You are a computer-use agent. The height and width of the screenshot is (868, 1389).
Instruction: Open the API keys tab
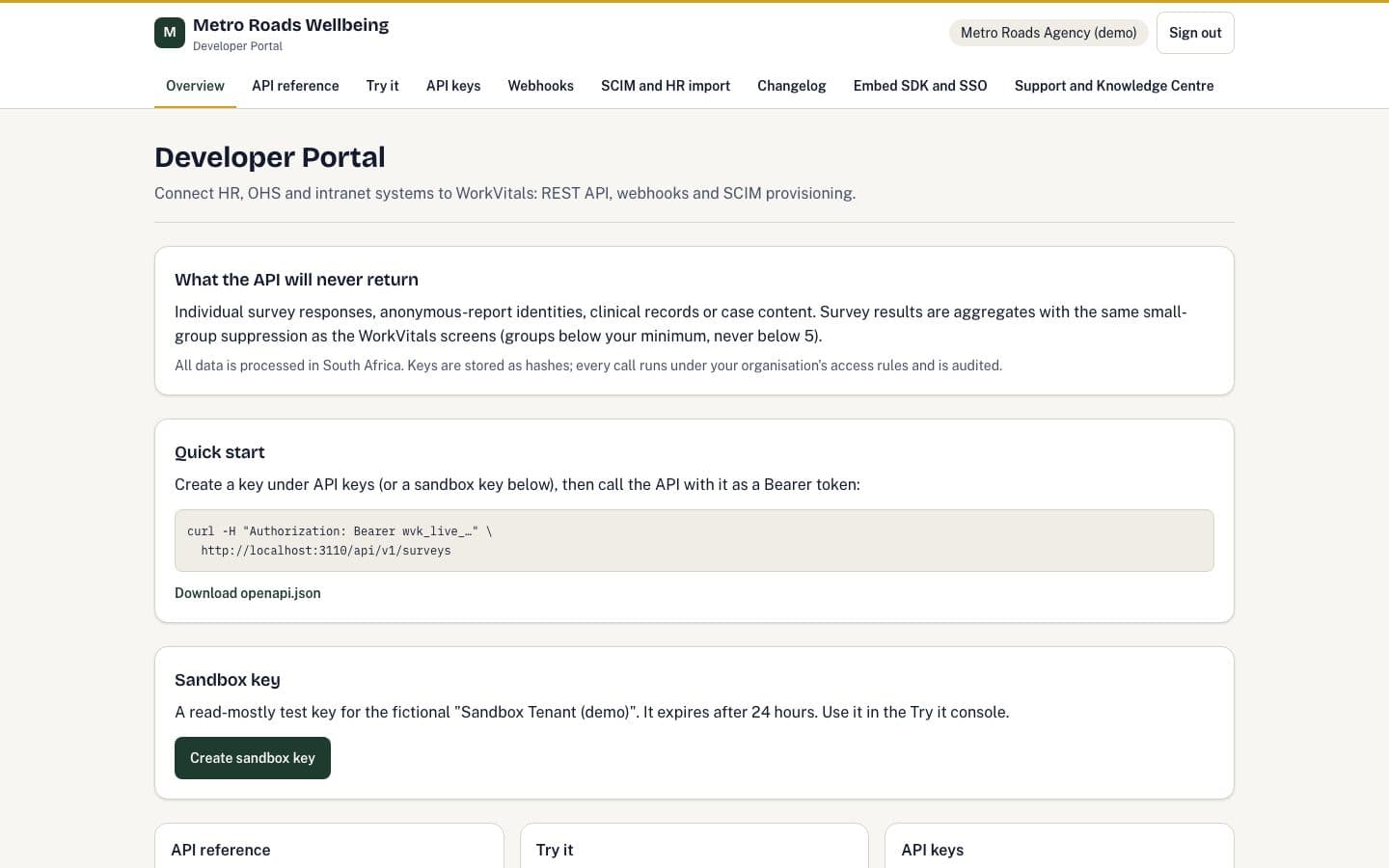tap(453, 86)
